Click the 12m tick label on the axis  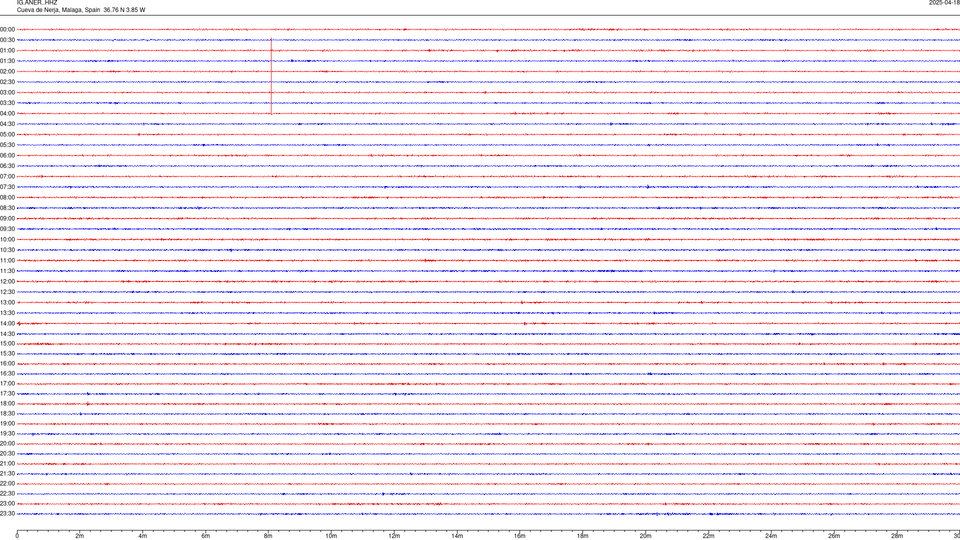[x=394, y=536]
